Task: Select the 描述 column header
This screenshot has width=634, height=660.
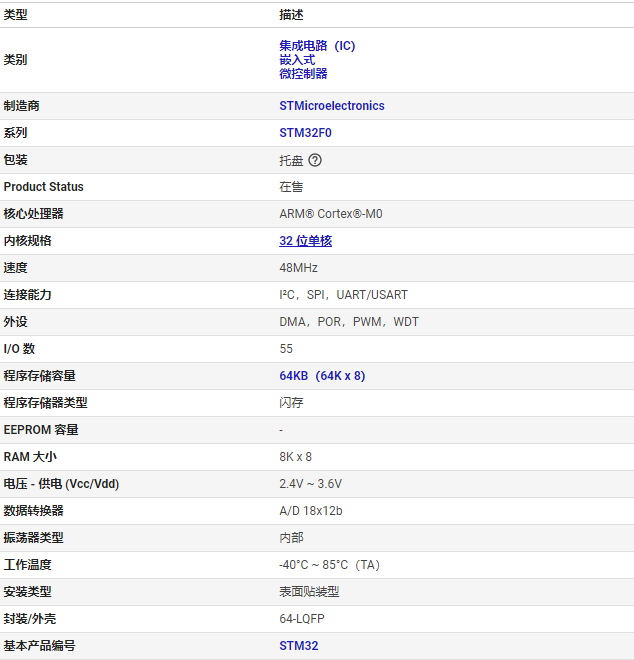Action: [291, 15]
